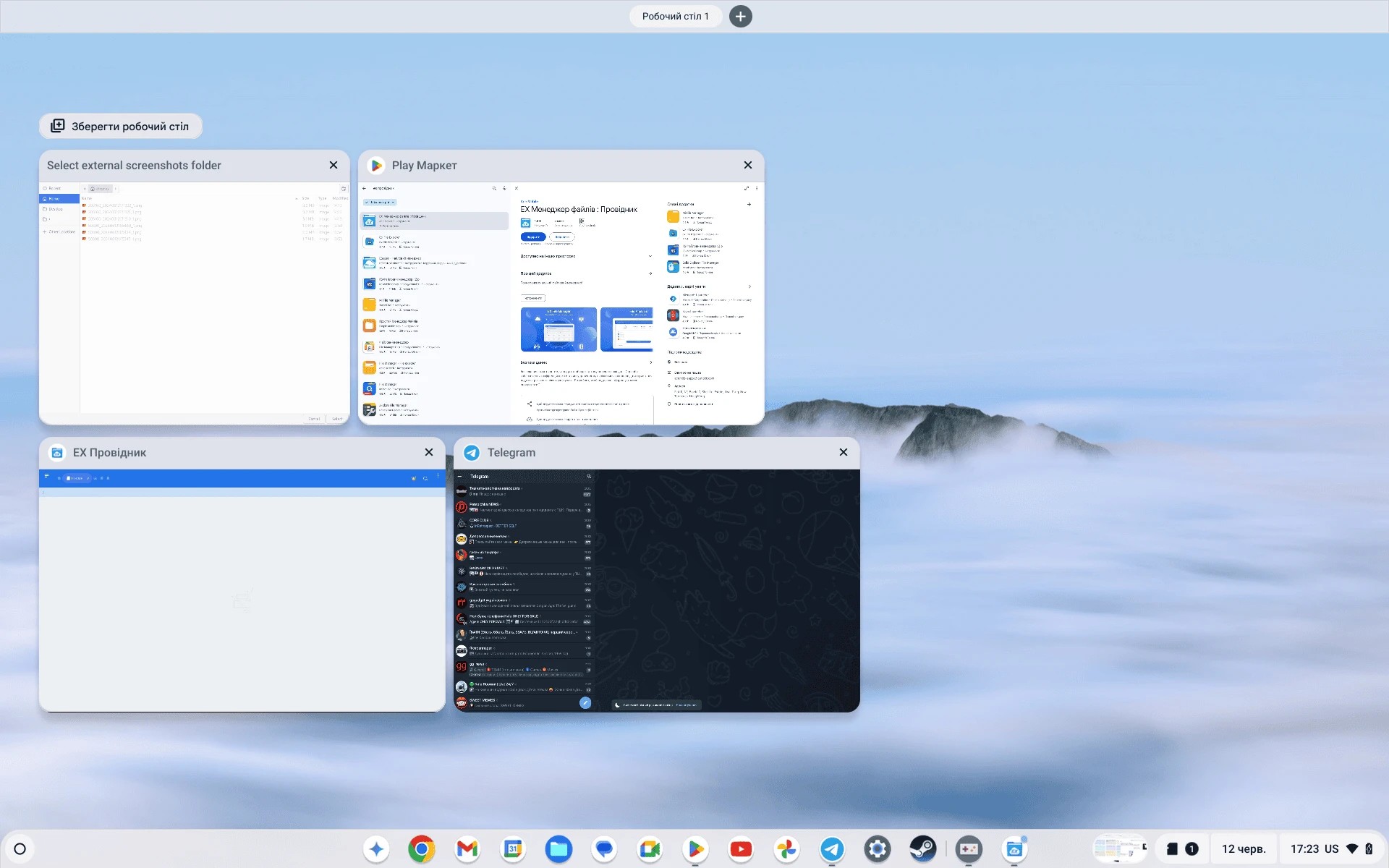Close the Select external screenshots folder window
Viewport: 1389px width, 868px height.
click(x=334, y=165)
